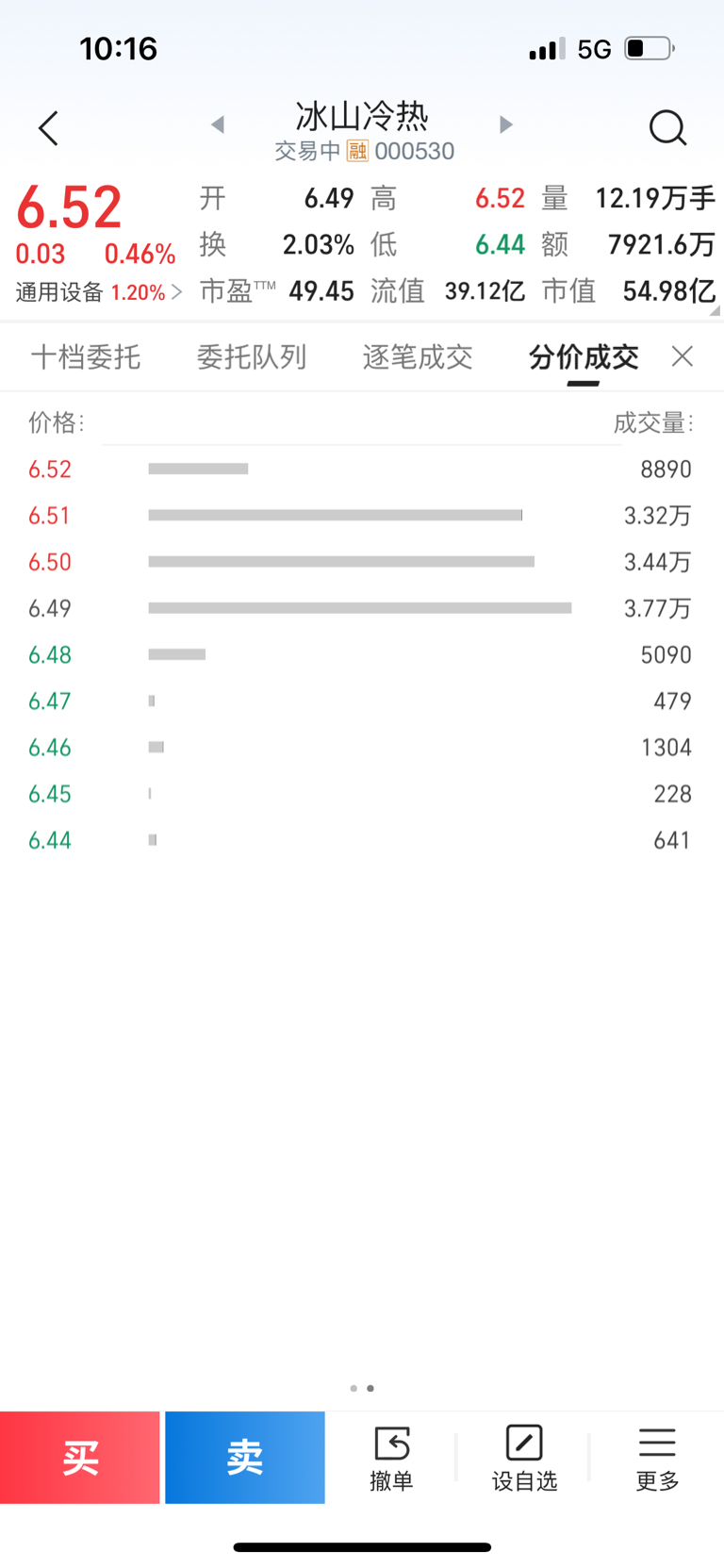This screenshot has height=1568, width=724.
Task: Open the search magnifier icon
Action: coord(667,128)
